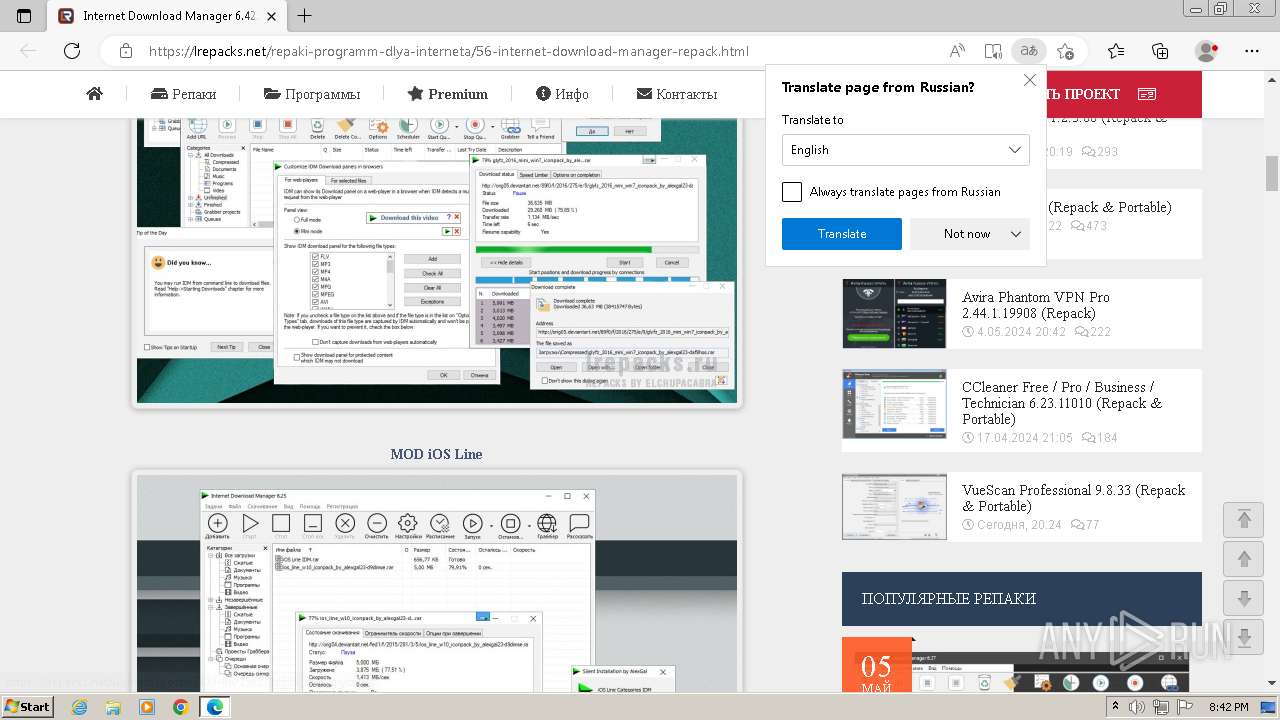This screenshot has height=720, width=1280.
Task: Click the blue Translate button
Action: coord(842,234)
